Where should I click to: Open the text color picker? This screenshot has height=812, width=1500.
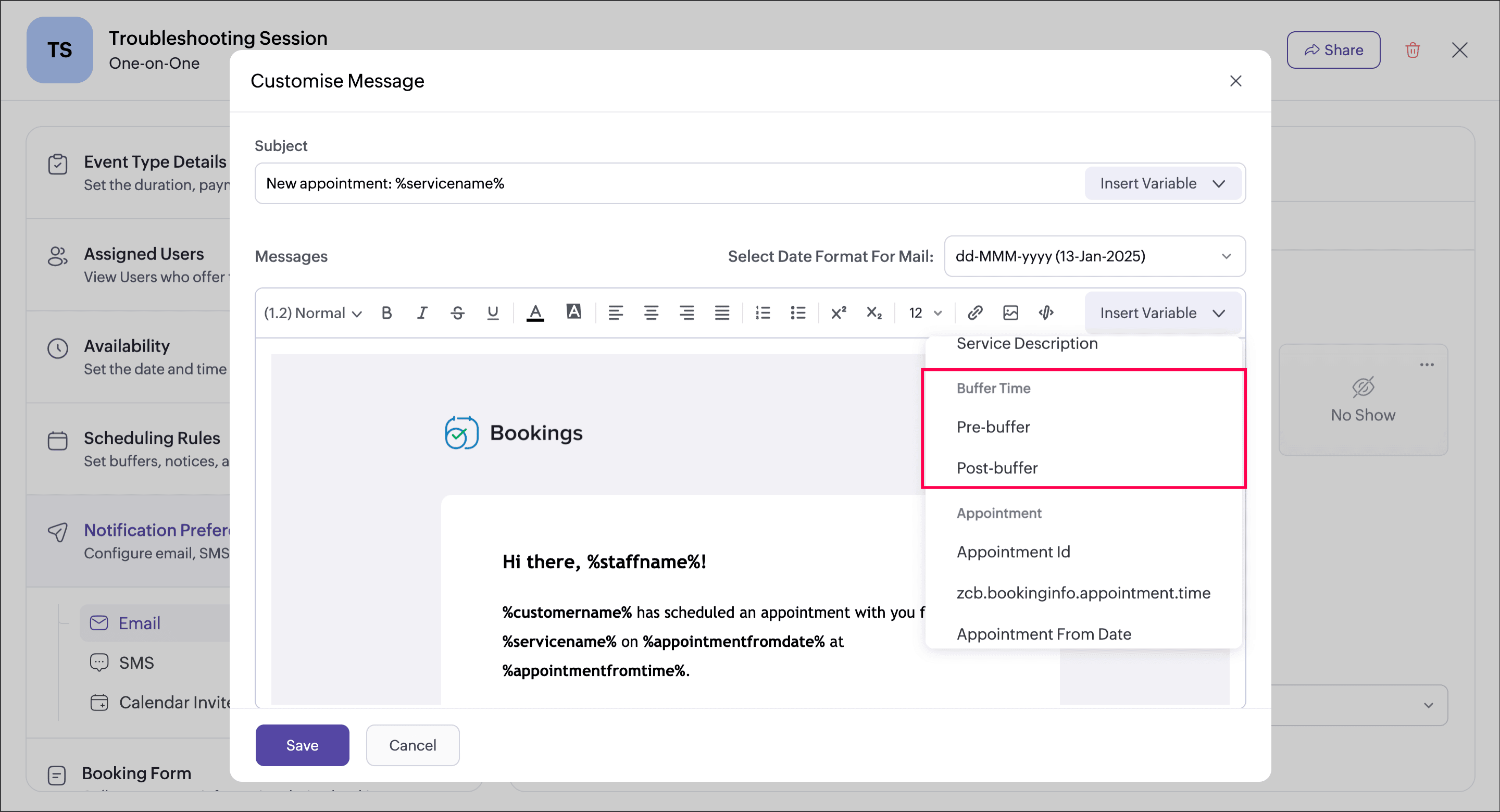click(x=535, y=313)
